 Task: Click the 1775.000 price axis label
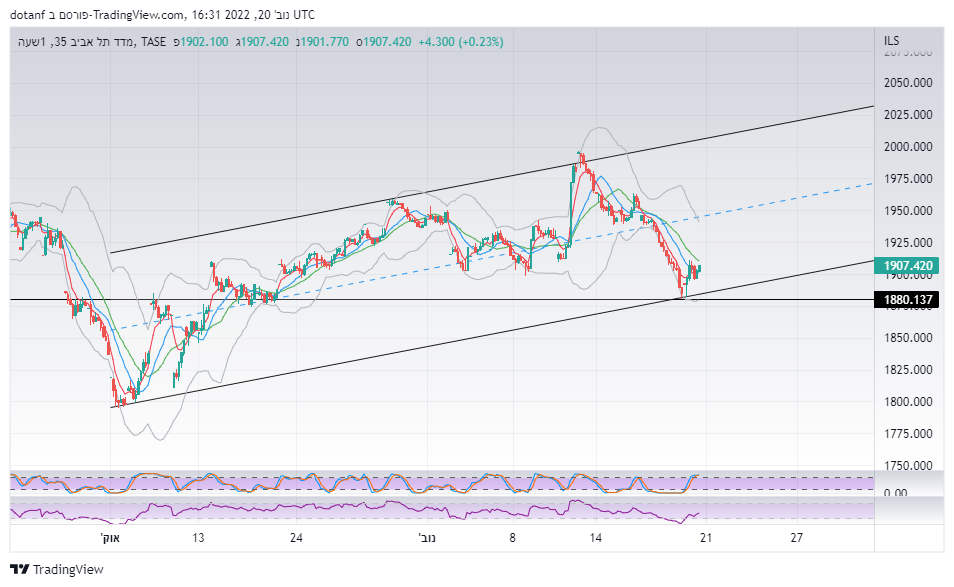click(x=908, y=434)
